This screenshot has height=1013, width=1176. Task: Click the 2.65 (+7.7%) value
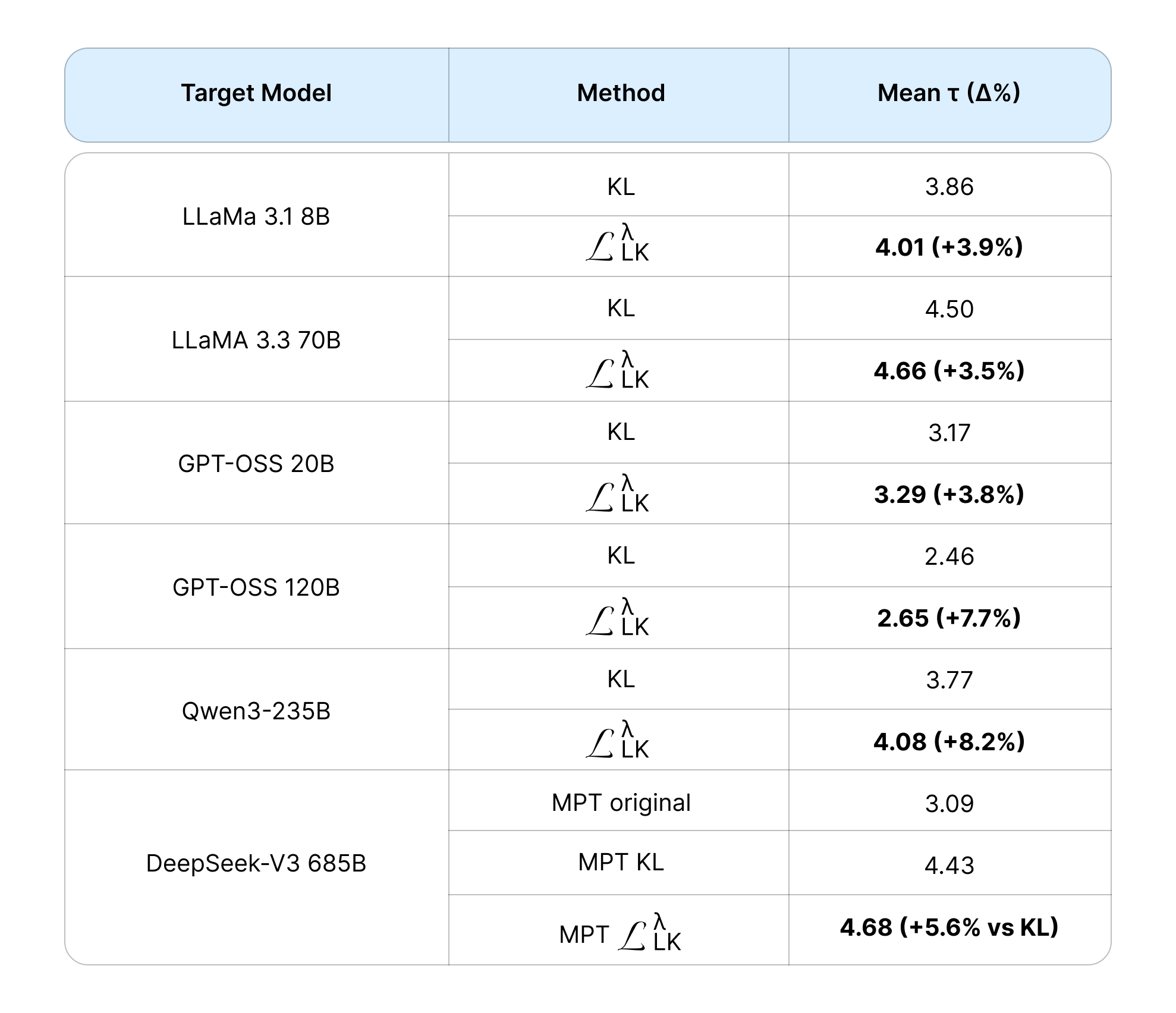point(949,618)
